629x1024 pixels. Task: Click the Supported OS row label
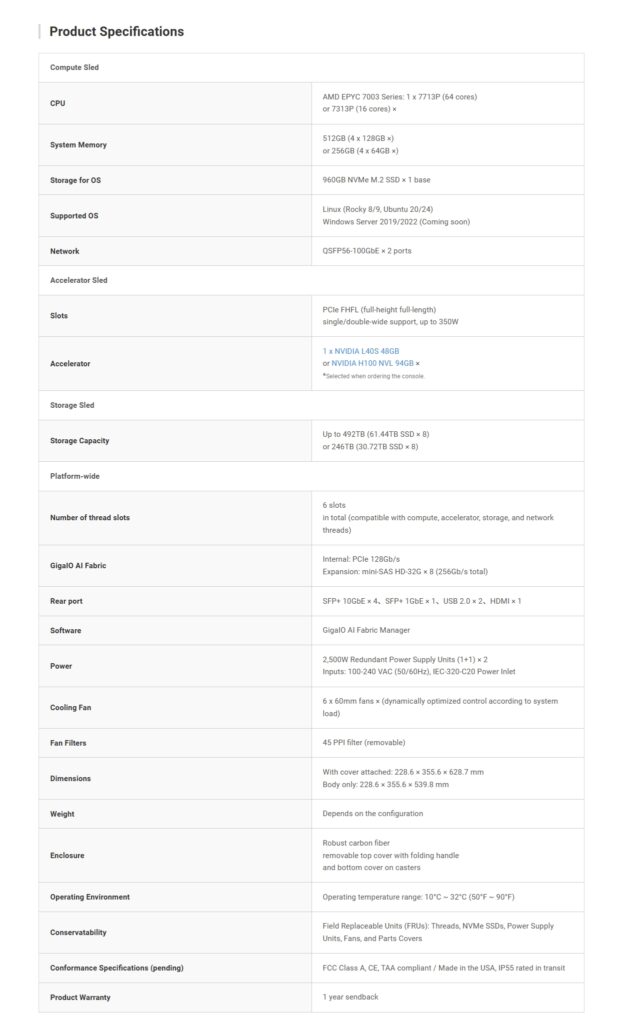(x=74, y=216)
